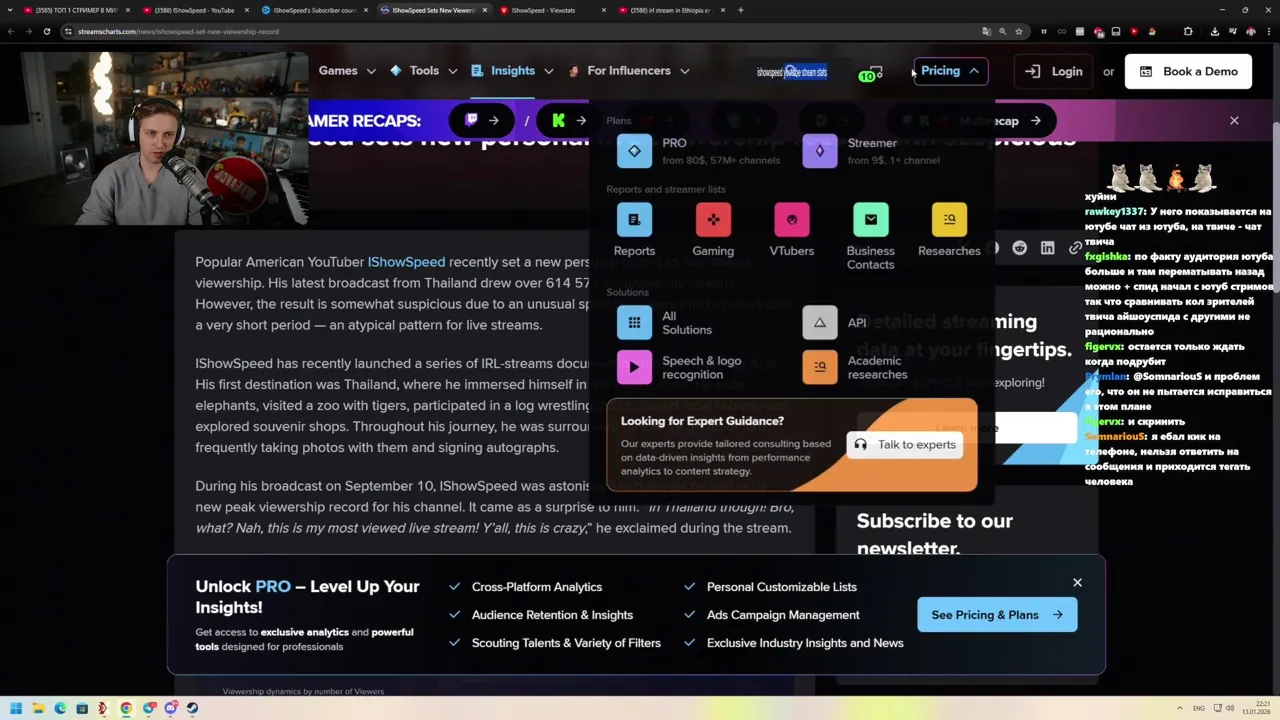Image resolution: width=1280 pixels, height=720 pixels.
Task: Open the system tray overflow arrow
Action: (x=1179, y=708)
